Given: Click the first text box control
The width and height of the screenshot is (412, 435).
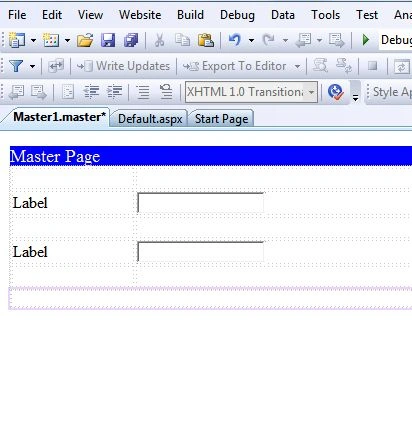Looking at the screenshot, I should point(200,202).
